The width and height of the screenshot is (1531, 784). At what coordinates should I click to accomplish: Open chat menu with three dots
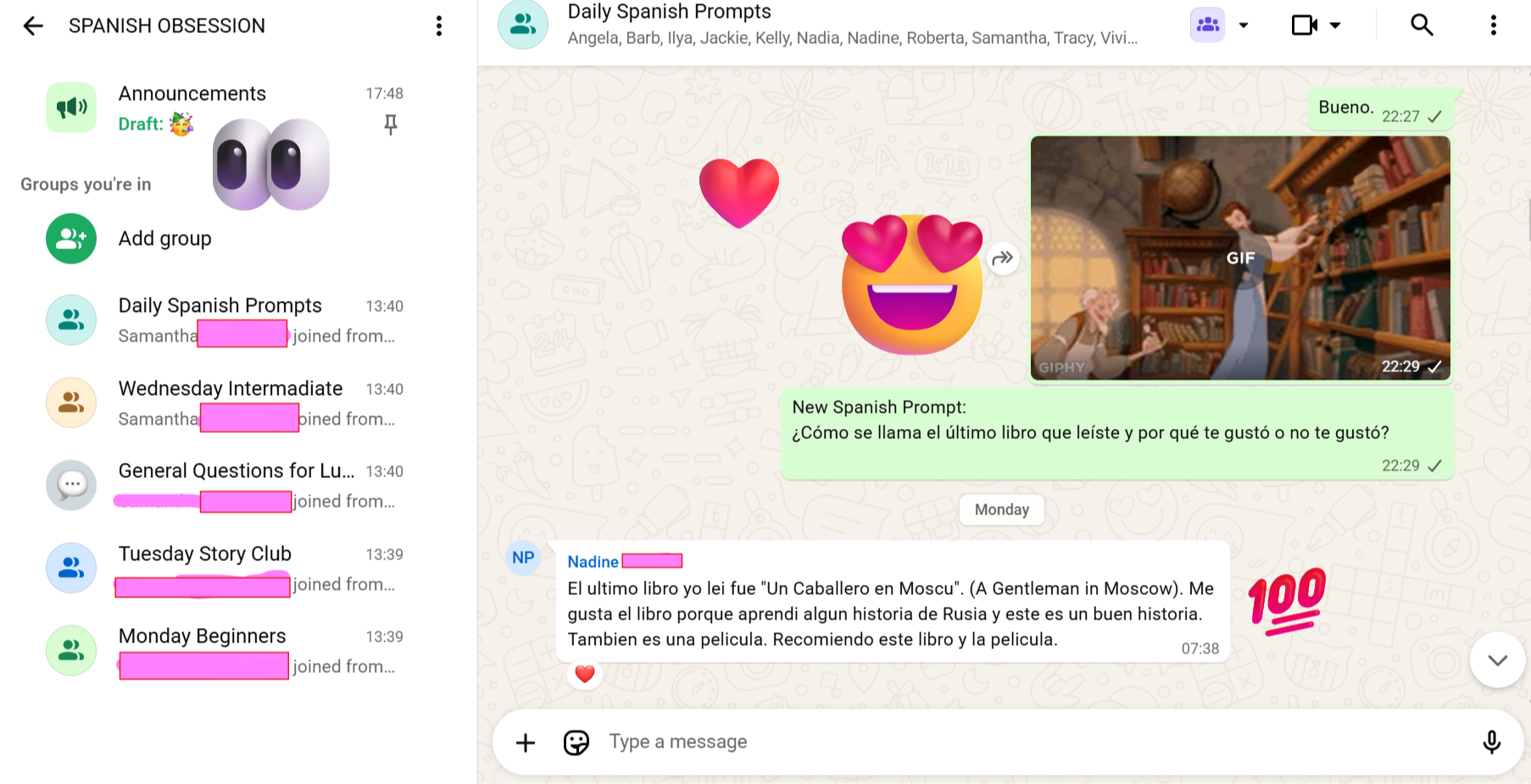click(x=1494, y=25)
